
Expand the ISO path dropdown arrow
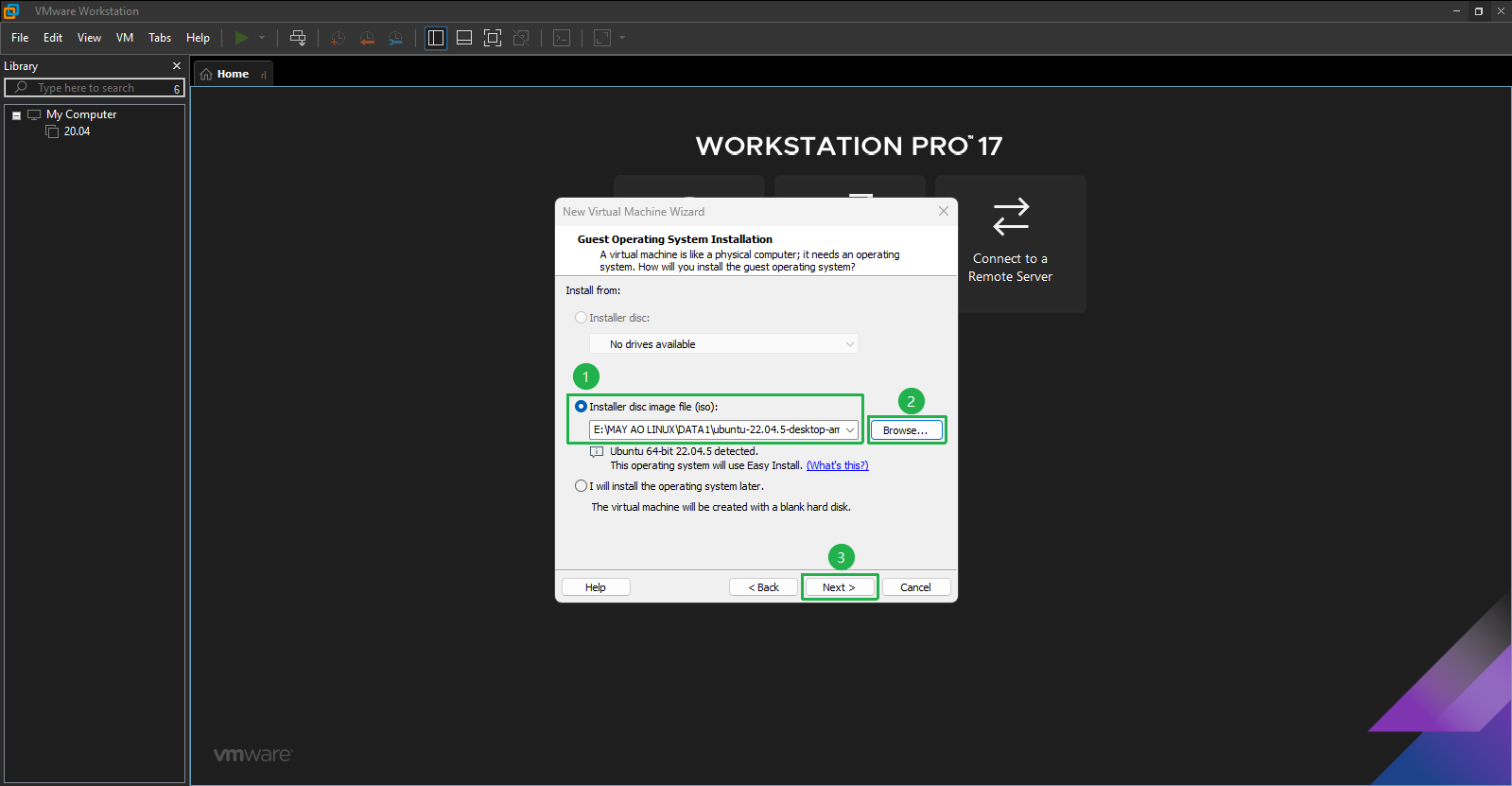(x=850, y=429)
